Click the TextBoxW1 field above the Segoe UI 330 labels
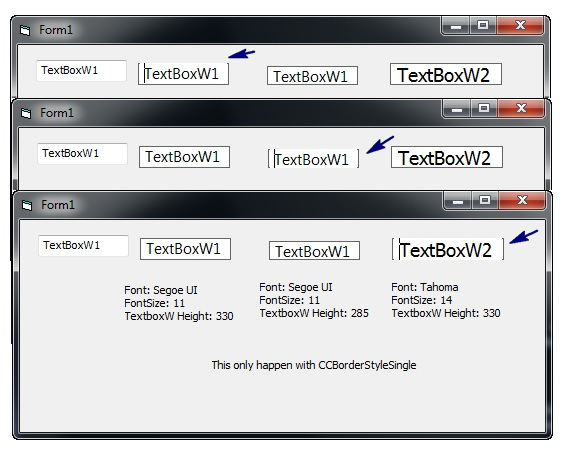The image size is (564, 458). (185, 249)
